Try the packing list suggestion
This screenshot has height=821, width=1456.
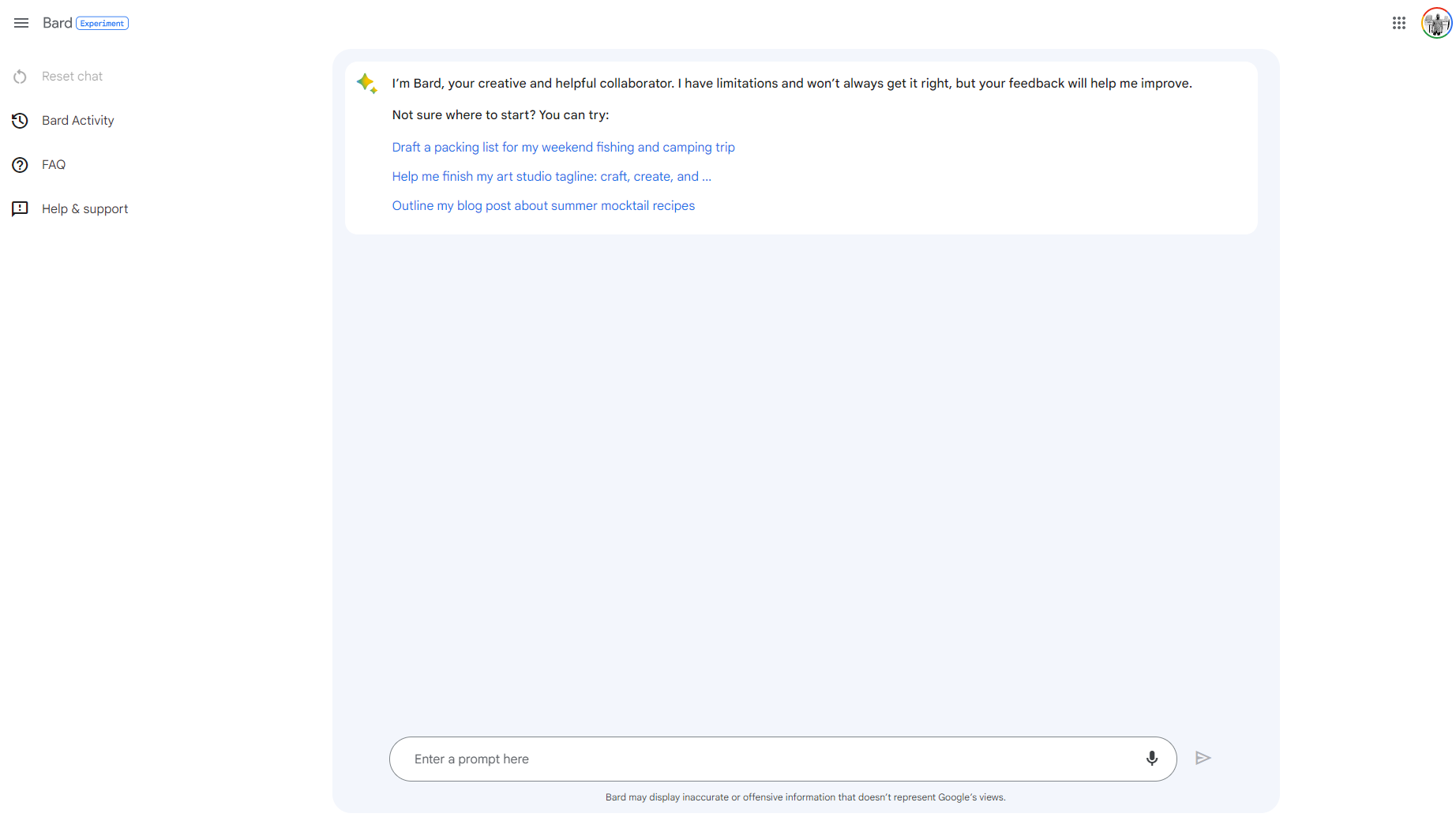[x=564, y=148]
